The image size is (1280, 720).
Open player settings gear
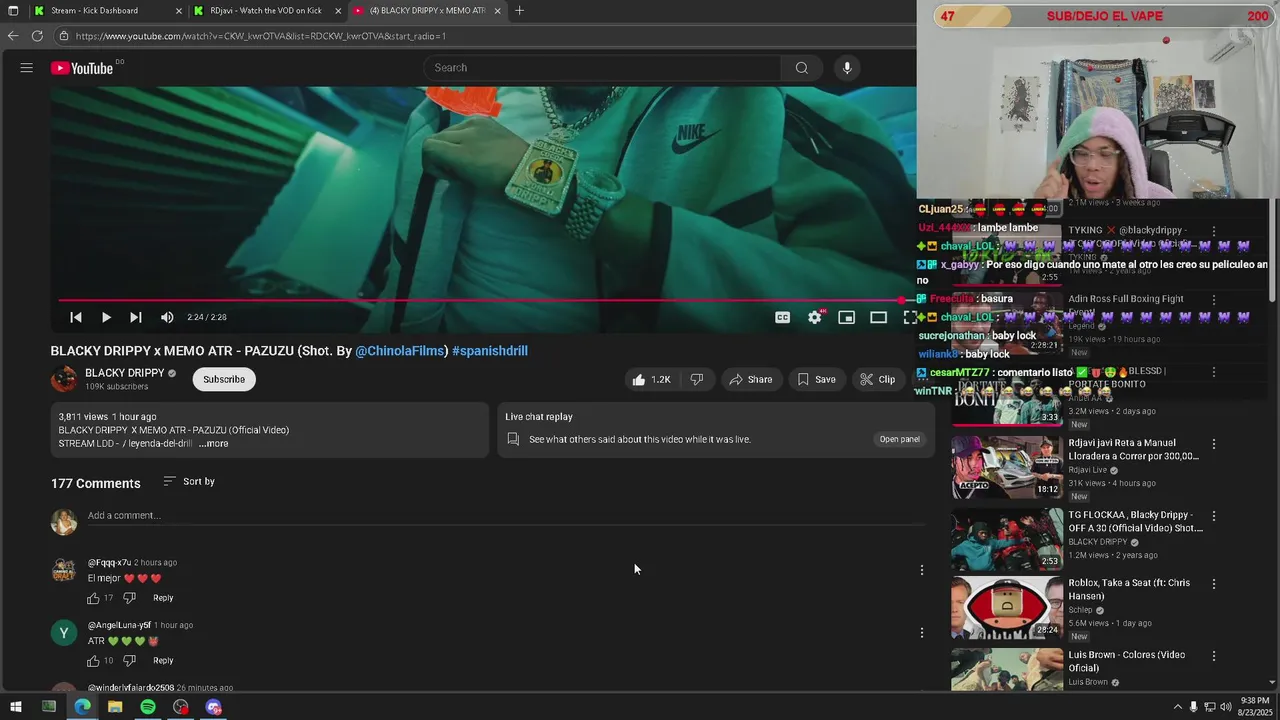[x=815, y=317]
